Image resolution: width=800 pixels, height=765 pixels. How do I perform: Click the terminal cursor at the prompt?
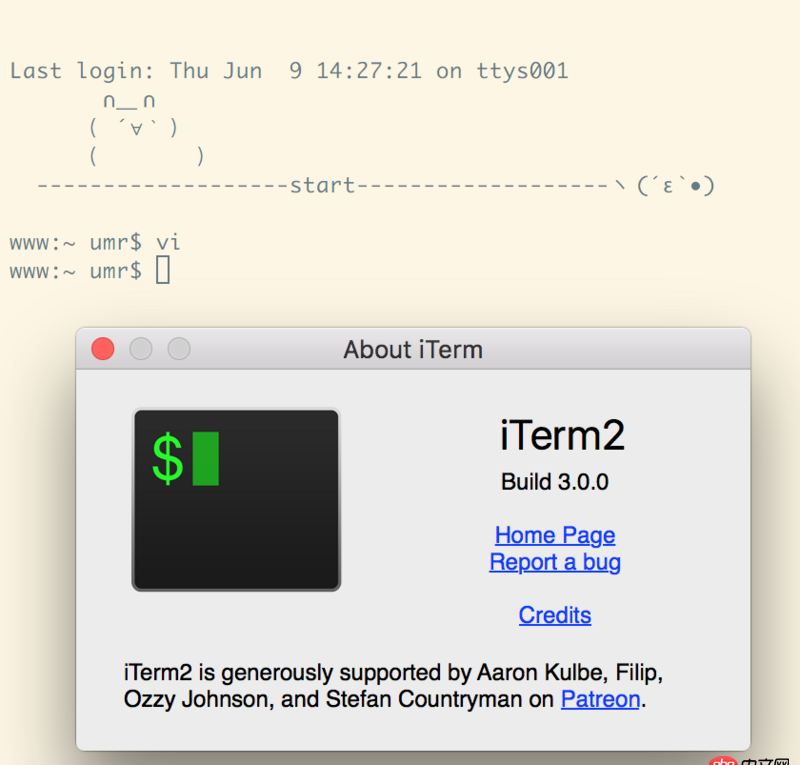pyautogui.click(x=163, y=270)
